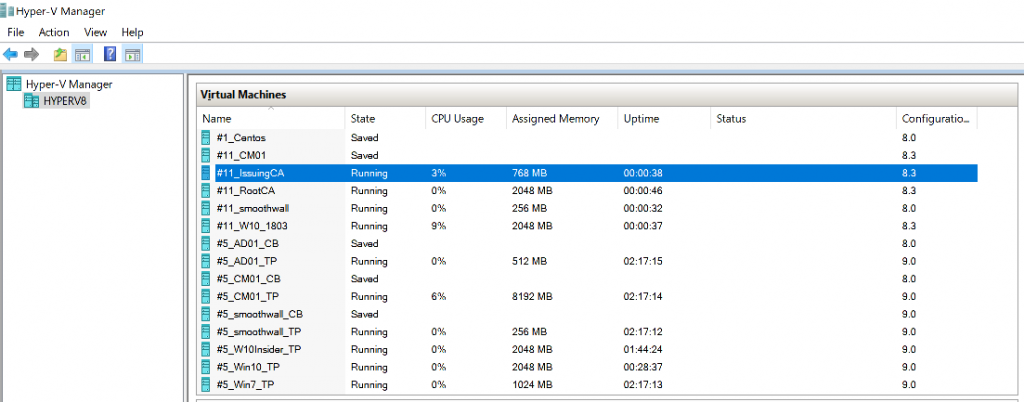The image size is (1024, 402).
Task: Open the File menu
Action: click(x=16, y=32)
